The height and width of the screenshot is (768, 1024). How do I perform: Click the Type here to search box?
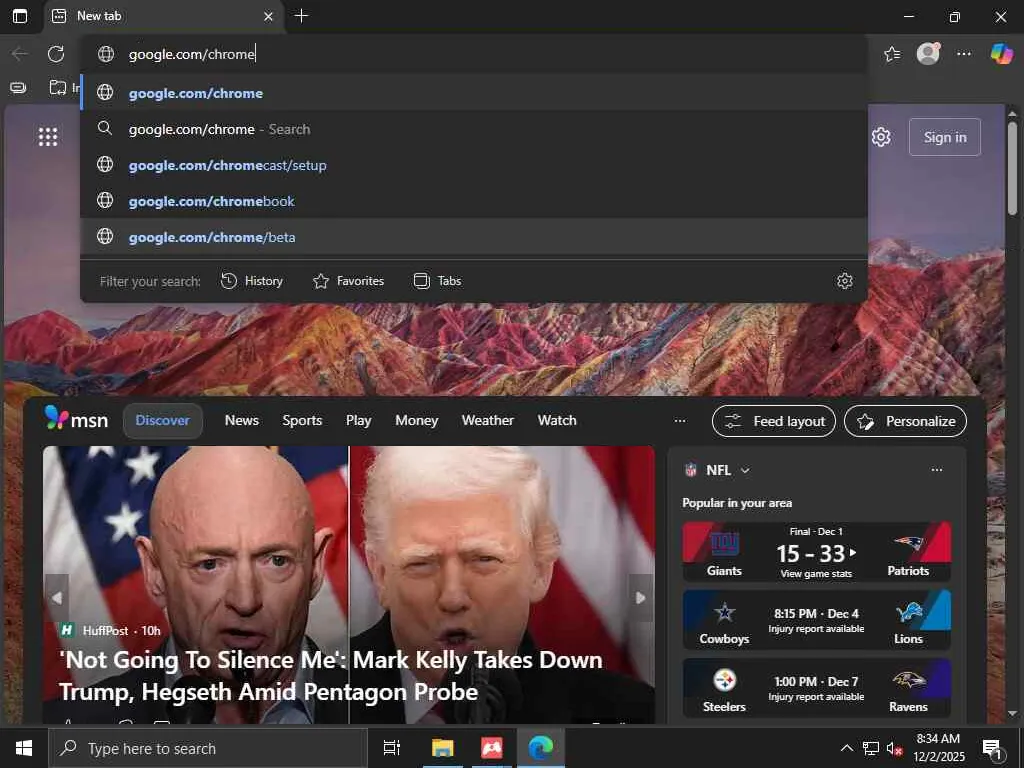coord(208,748)
